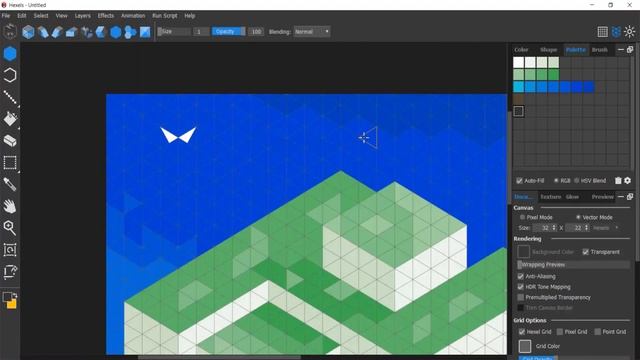Enable Premultiplied Transparency checkbox
The height and width of the screenshot is (360, 640).
pos(520,297)
